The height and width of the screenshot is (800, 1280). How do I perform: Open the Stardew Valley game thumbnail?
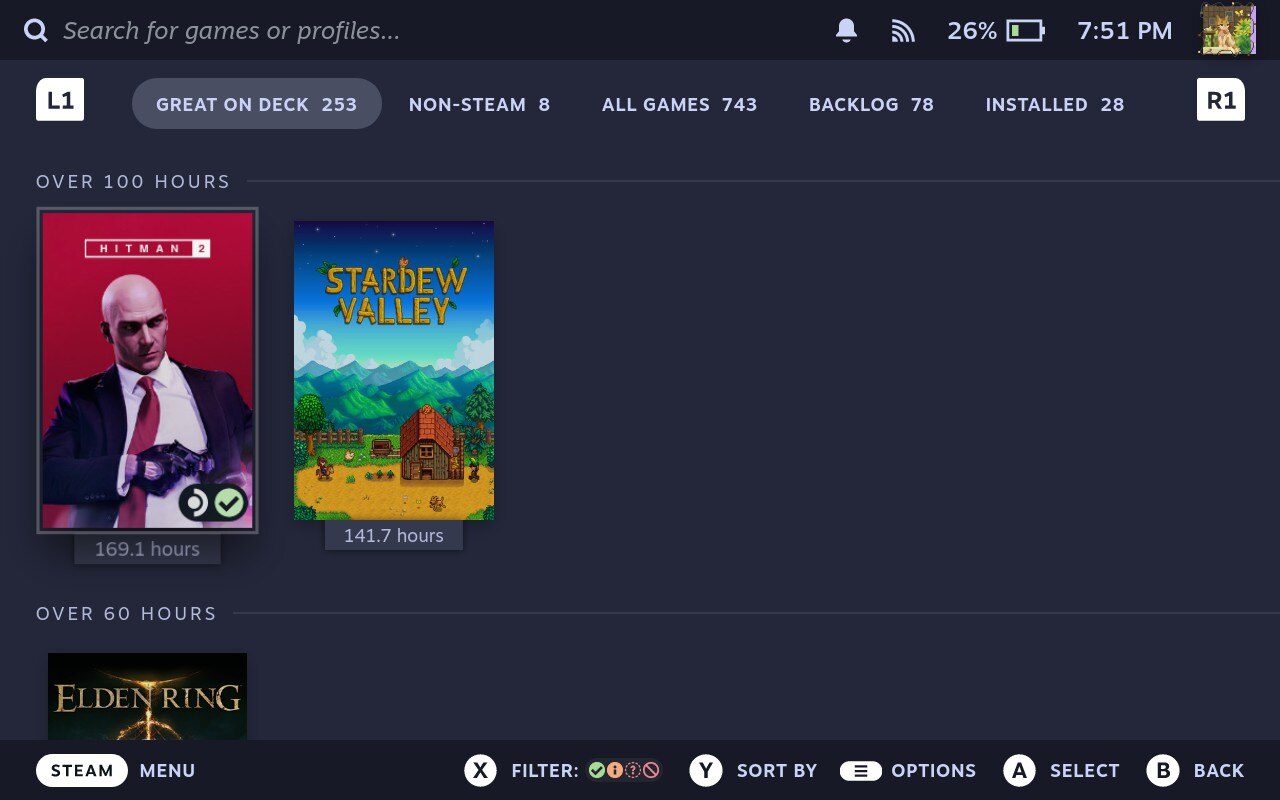(x=393, y=370)
